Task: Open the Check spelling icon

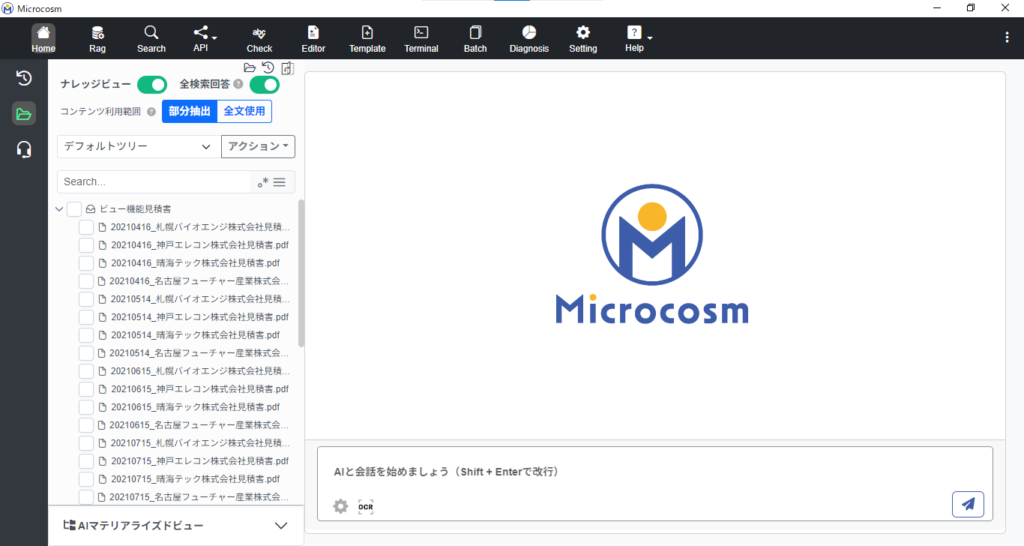Action: click(259, 39)
